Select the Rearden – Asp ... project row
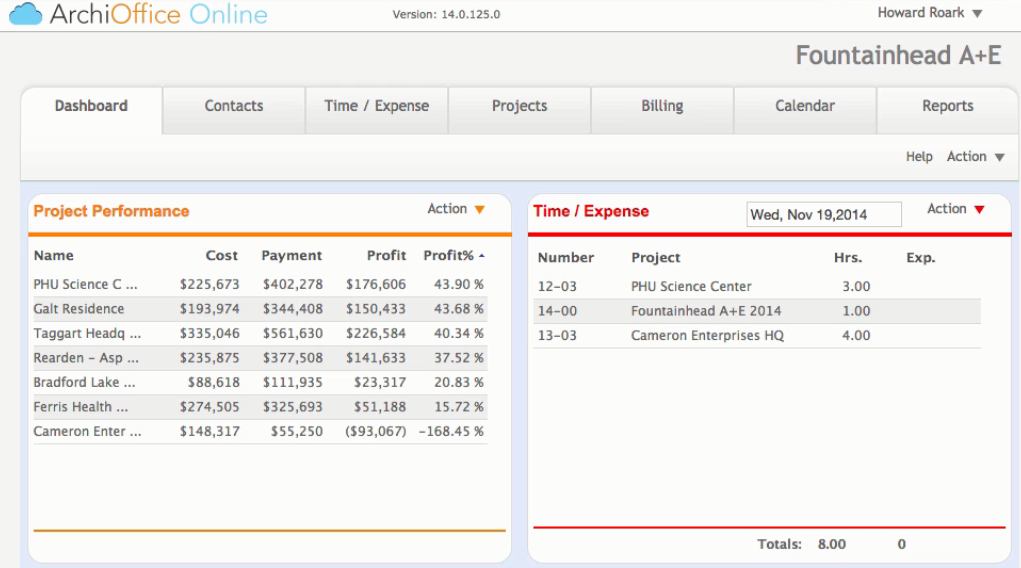 click(260, 358)
